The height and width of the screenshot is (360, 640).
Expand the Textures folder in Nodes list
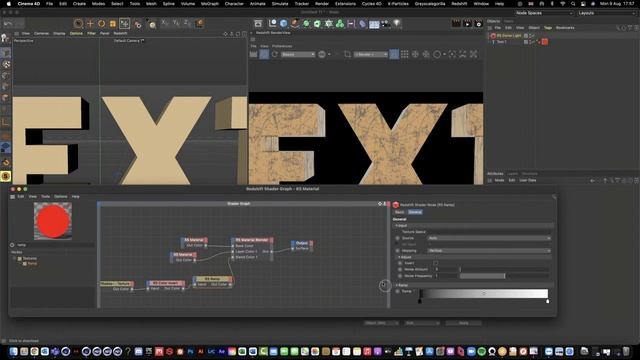(14, 258)
